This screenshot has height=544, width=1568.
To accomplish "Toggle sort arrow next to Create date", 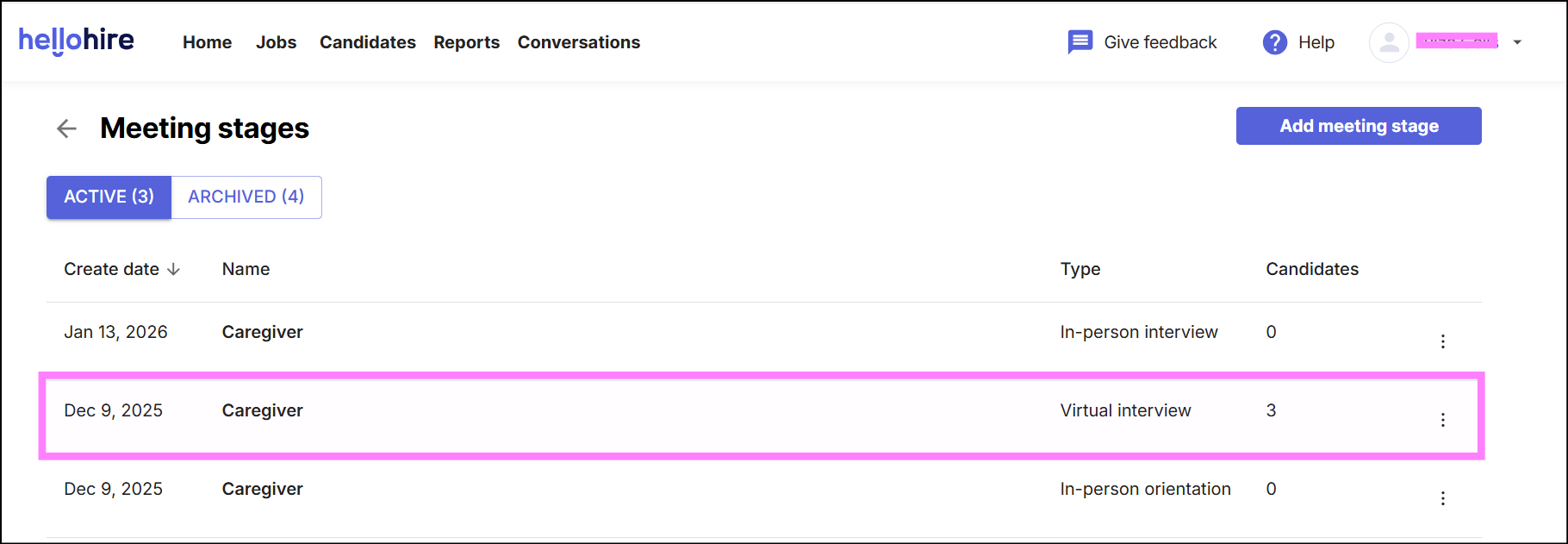I will (x=174, y=270).
